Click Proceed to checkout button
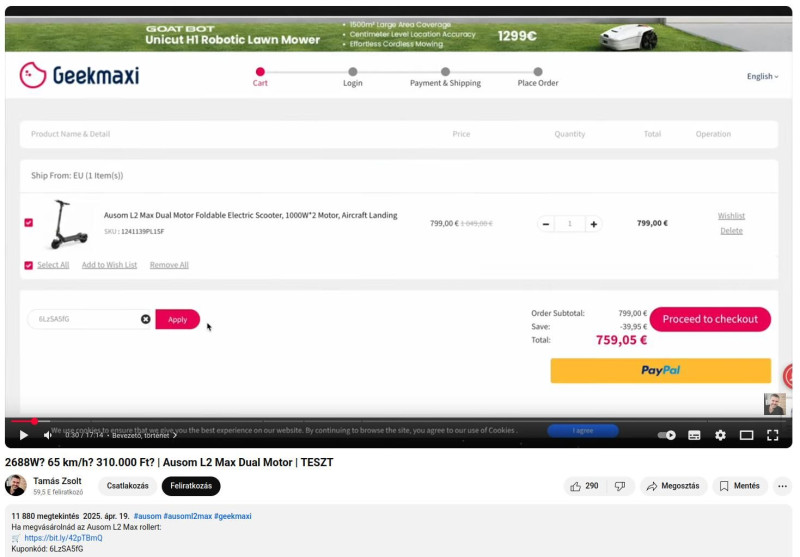This screenshot has width=800, height=557. tap(710, 319)
